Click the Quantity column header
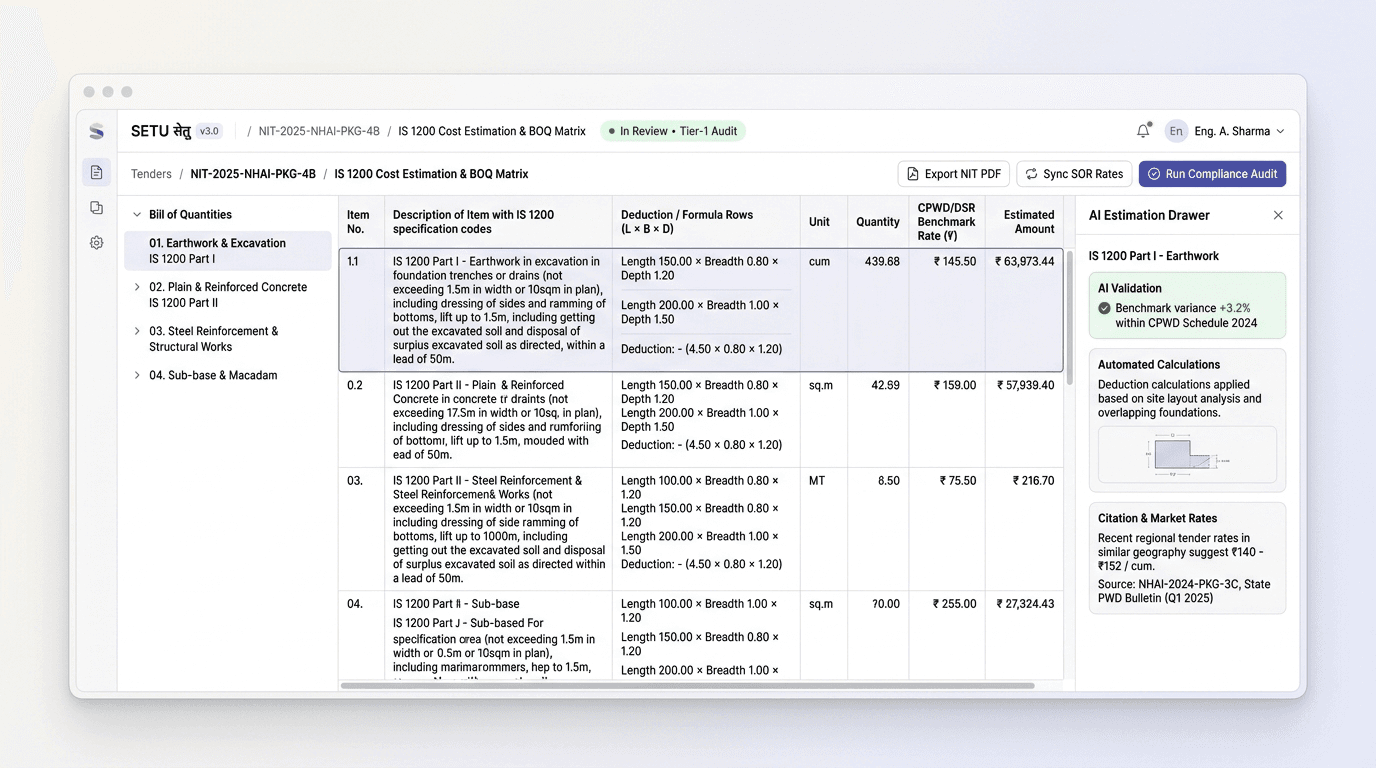Screen dimensions: 1376x768 point(878,222)
